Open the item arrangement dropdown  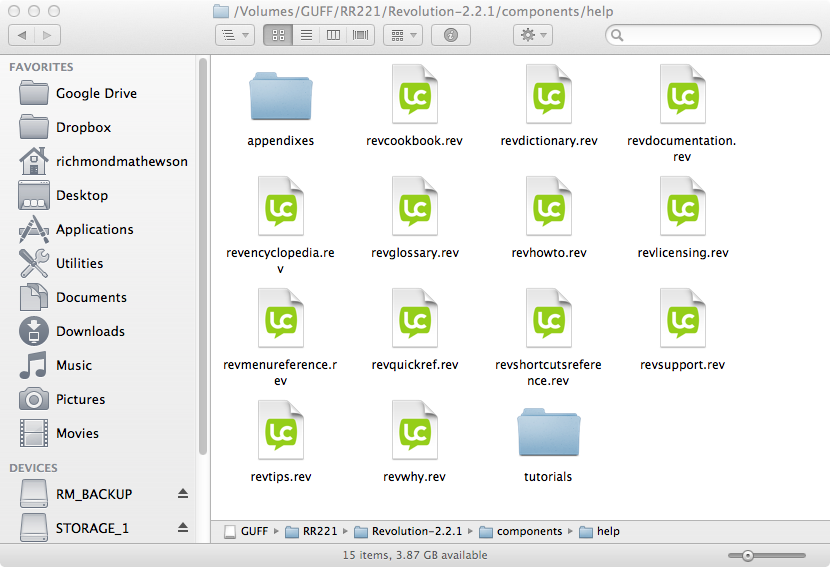coord(404,35)
